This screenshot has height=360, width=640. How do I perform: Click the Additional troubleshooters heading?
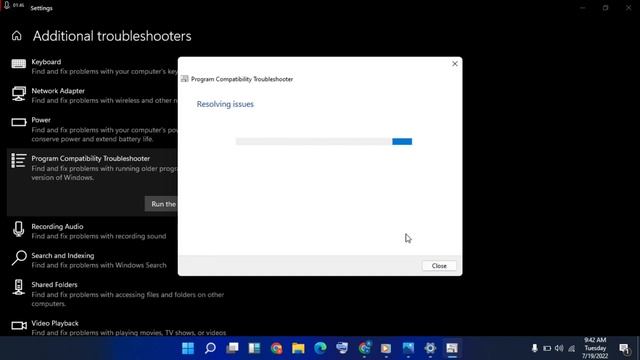112,36
